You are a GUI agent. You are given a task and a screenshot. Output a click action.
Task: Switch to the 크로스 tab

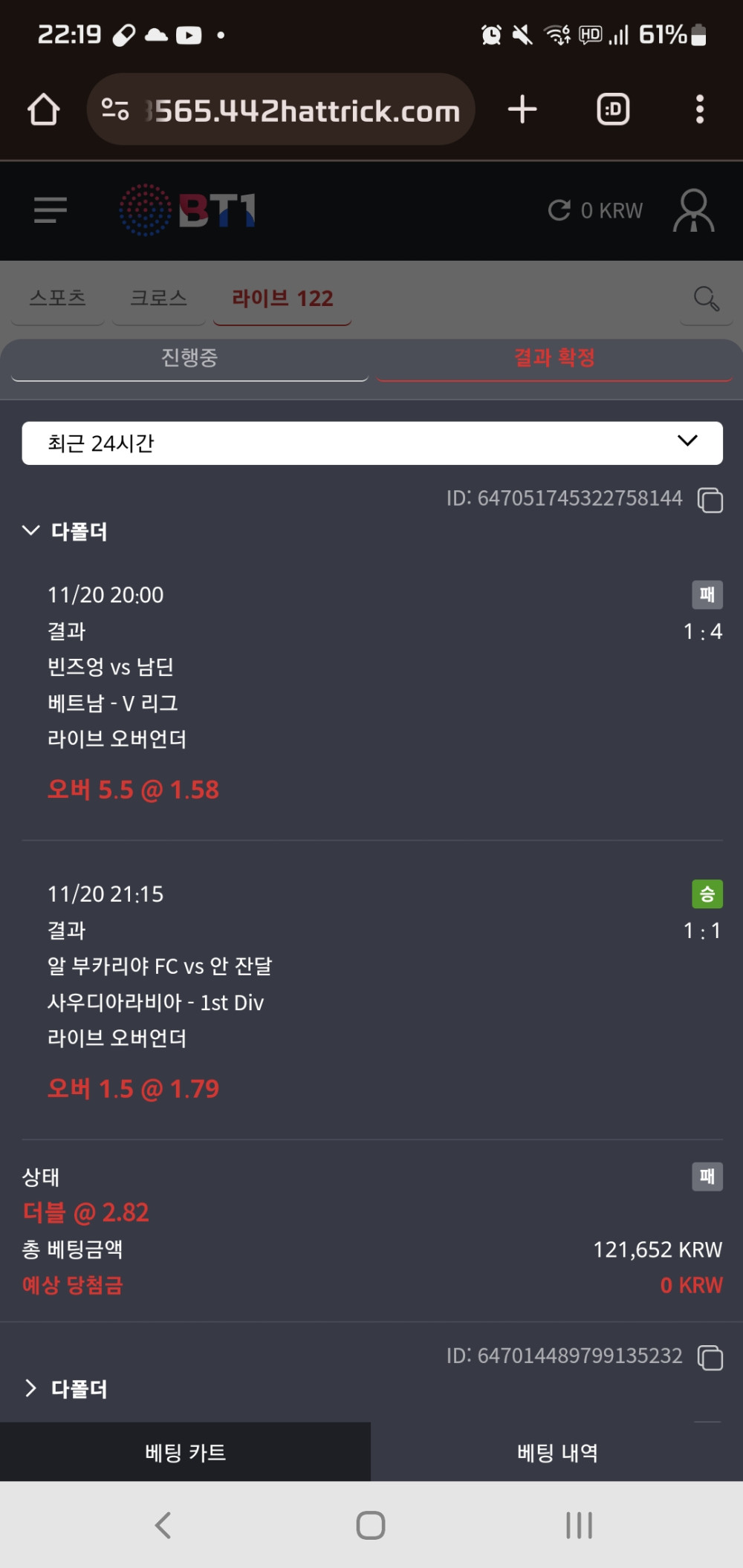click(158, 299)
